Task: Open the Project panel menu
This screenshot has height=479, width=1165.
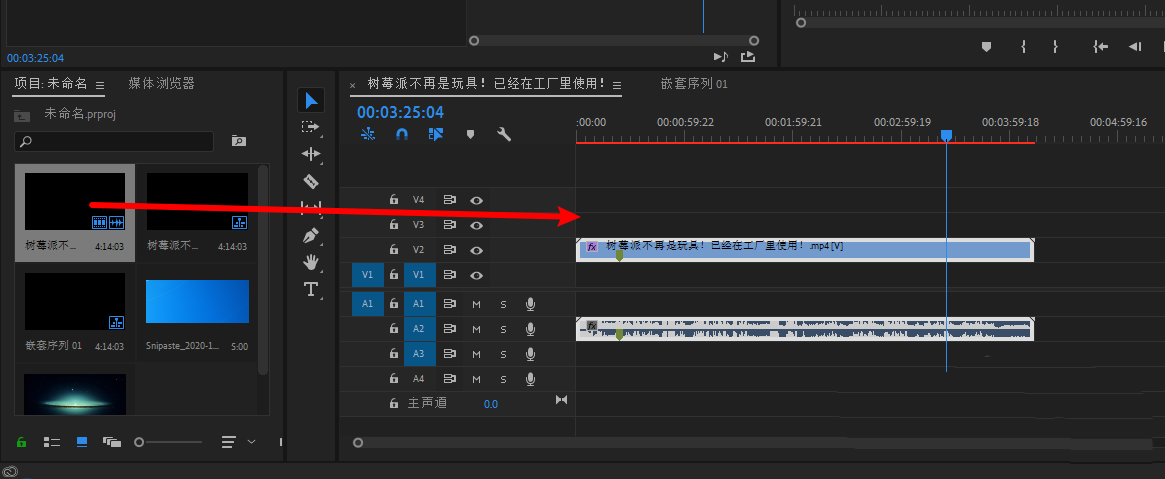Action: pyautogui.click(x=101, y=84)
